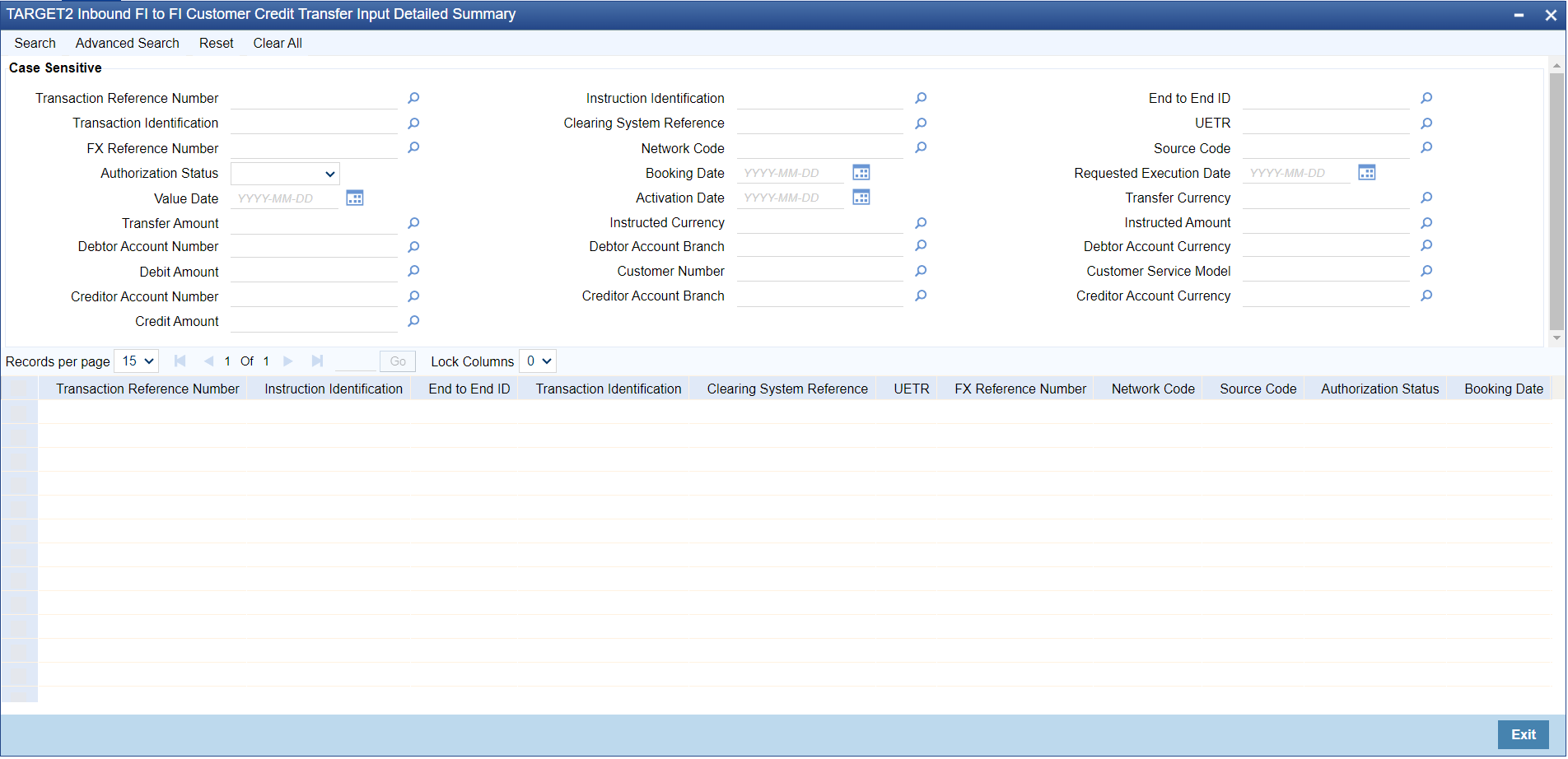The height and width of the screenshot is (759, 1568).
Task: Open lookup for Debtor Account Number
Action: (413, 247)
